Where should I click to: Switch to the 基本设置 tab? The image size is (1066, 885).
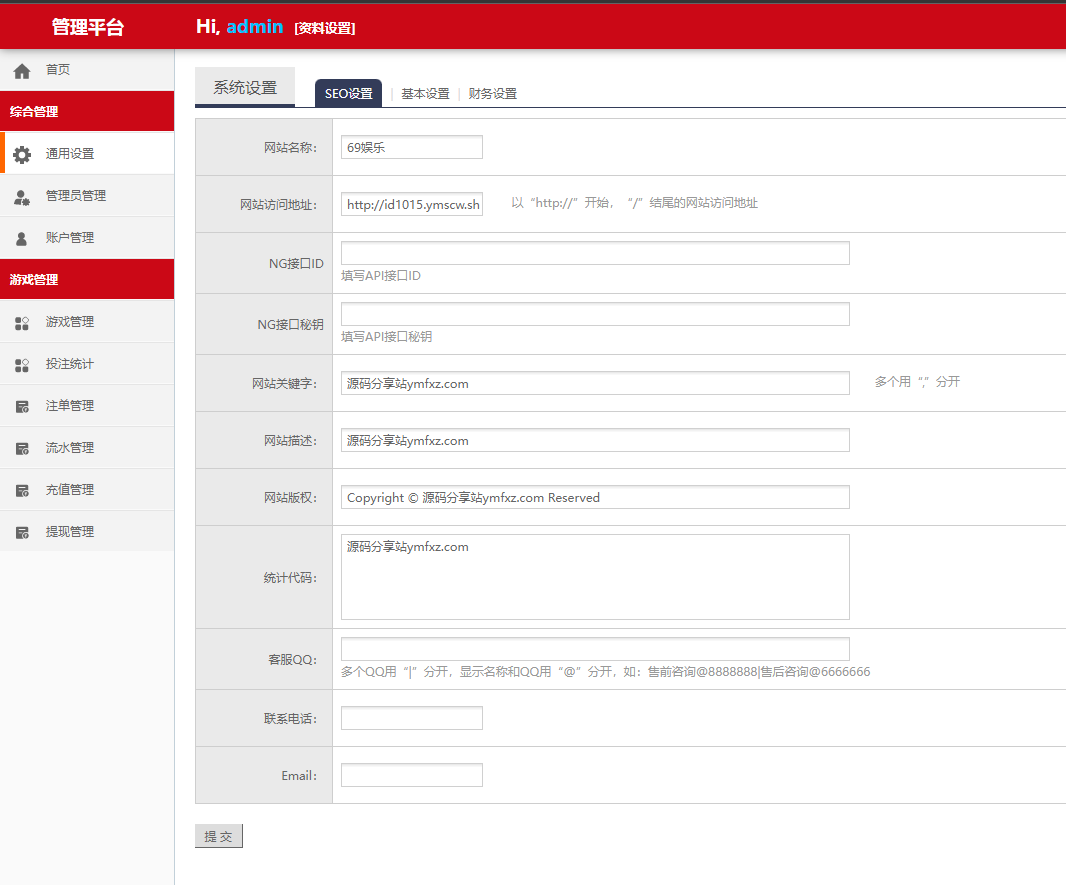(x=425, y=94)
